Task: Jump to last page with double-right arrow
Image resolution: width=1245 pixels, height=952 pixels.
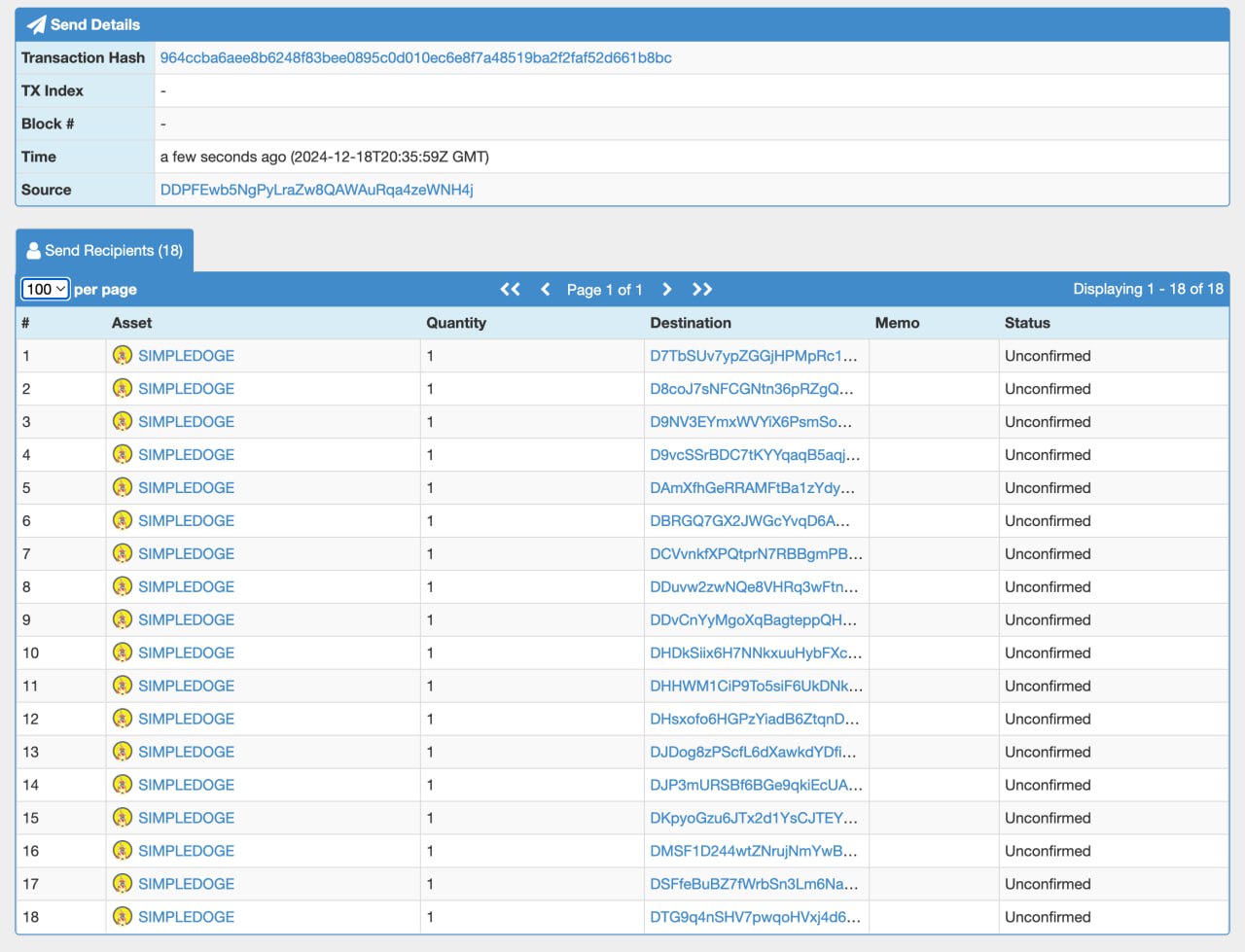Action: (x=702, y=289)
